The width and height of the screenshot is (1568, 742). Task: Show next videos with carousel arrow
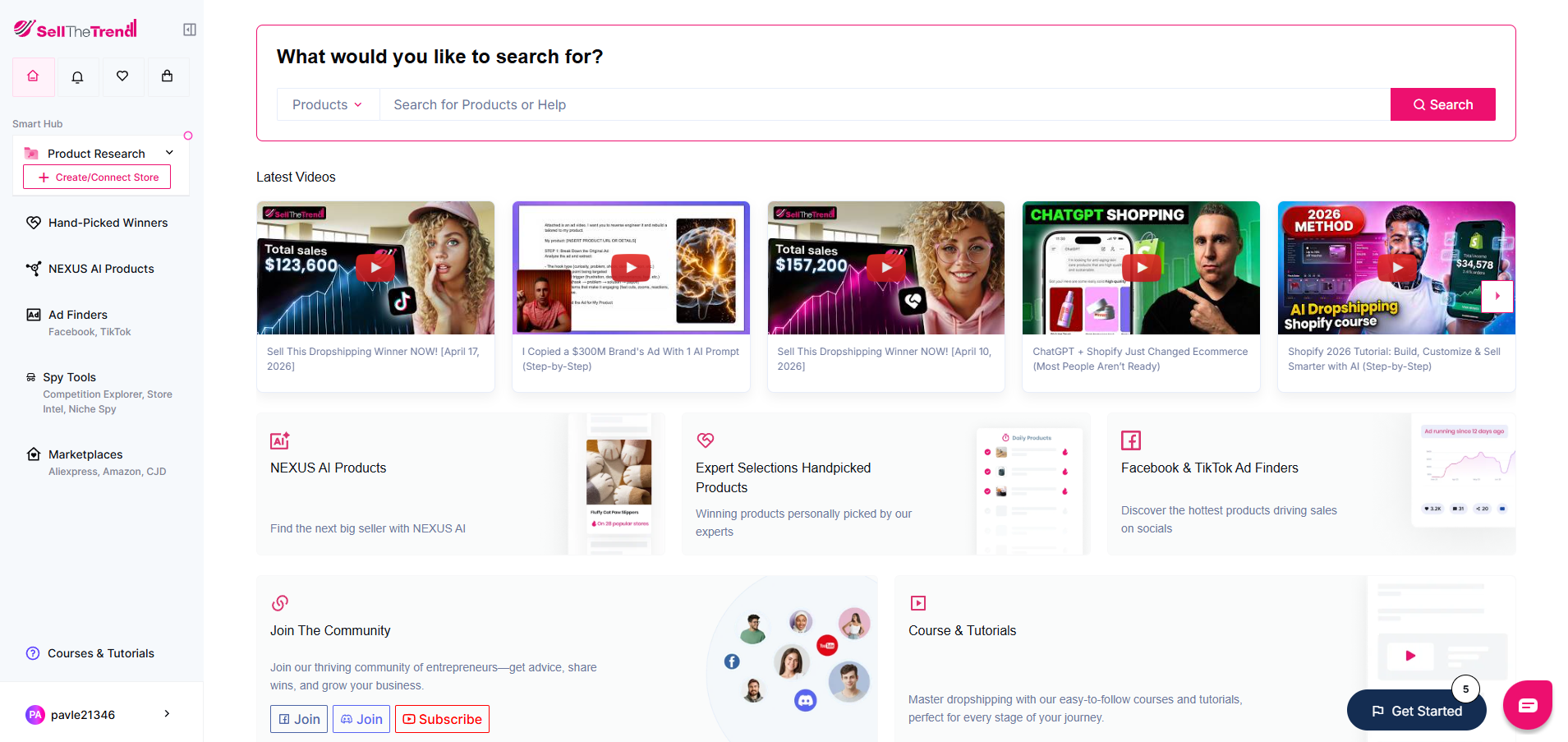tap(1497, 296)
